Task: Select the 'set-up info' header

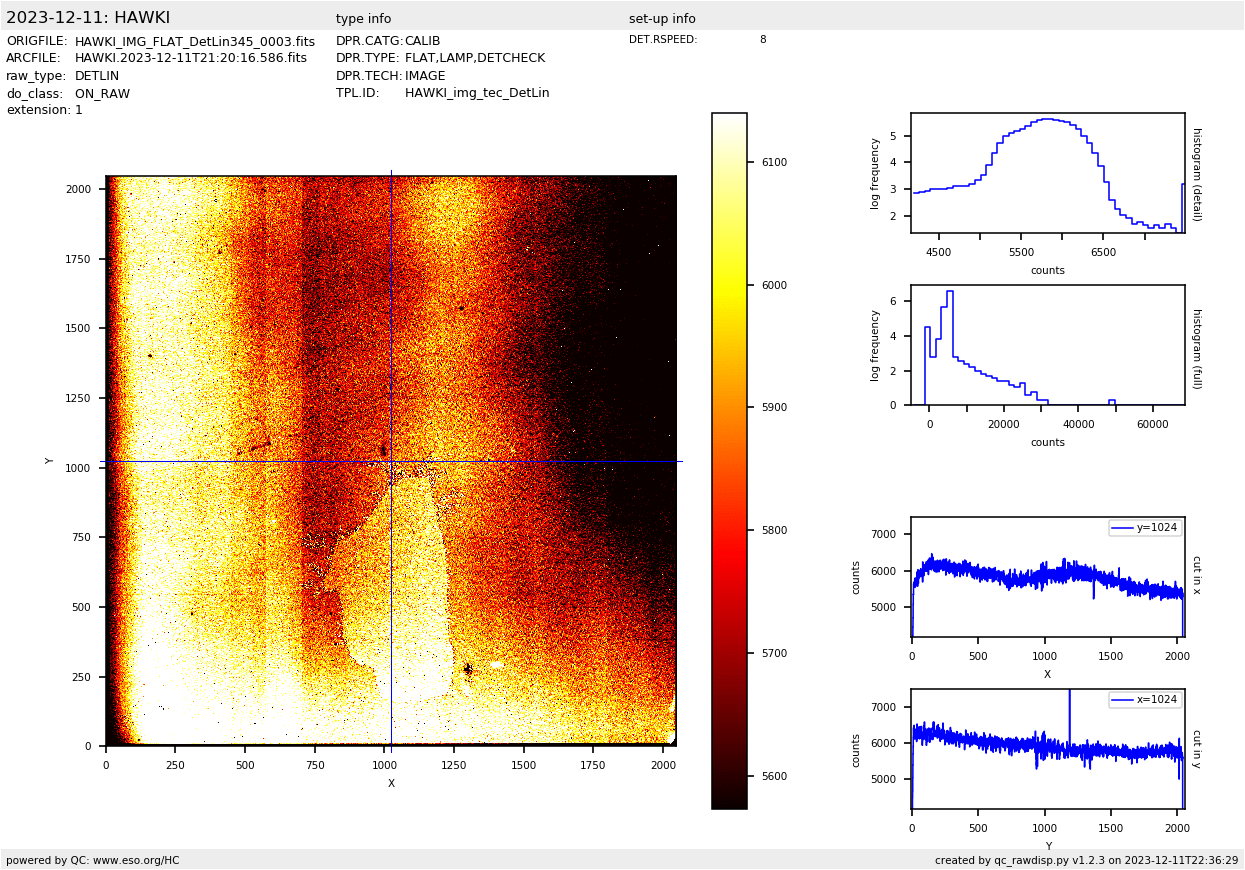Action: [661, 19]
